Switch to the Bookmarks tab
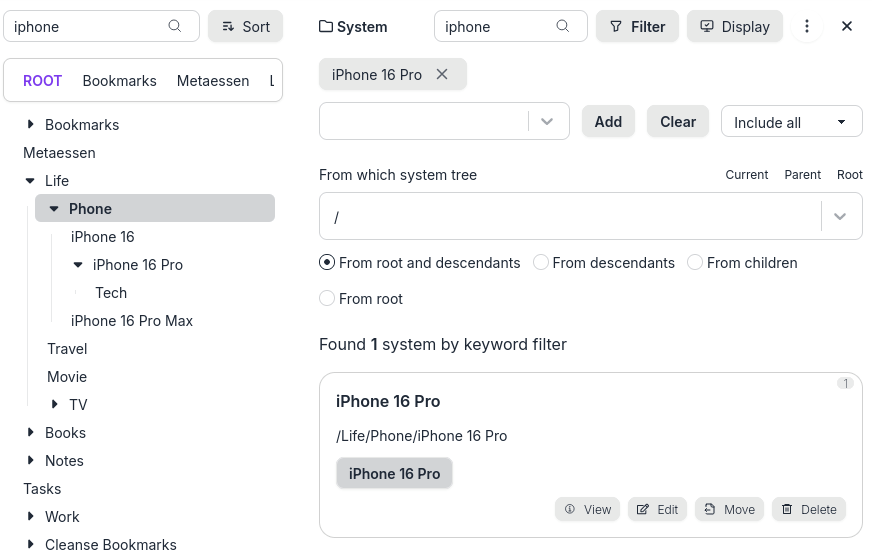Image resolution: width=872 pixels, height=558 pixels. [x=119, y=81]
